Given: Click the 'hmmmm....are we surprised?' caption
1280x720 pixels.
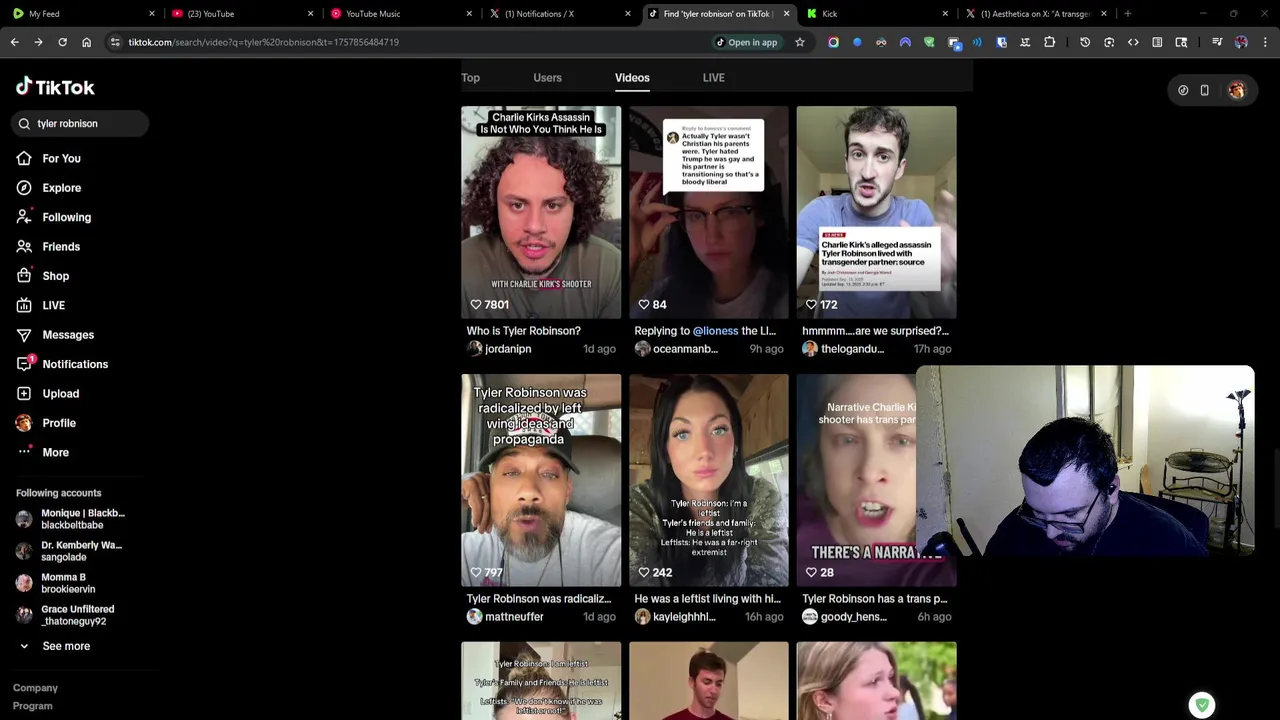Looking at the screenshot, I should pos(875,331).
